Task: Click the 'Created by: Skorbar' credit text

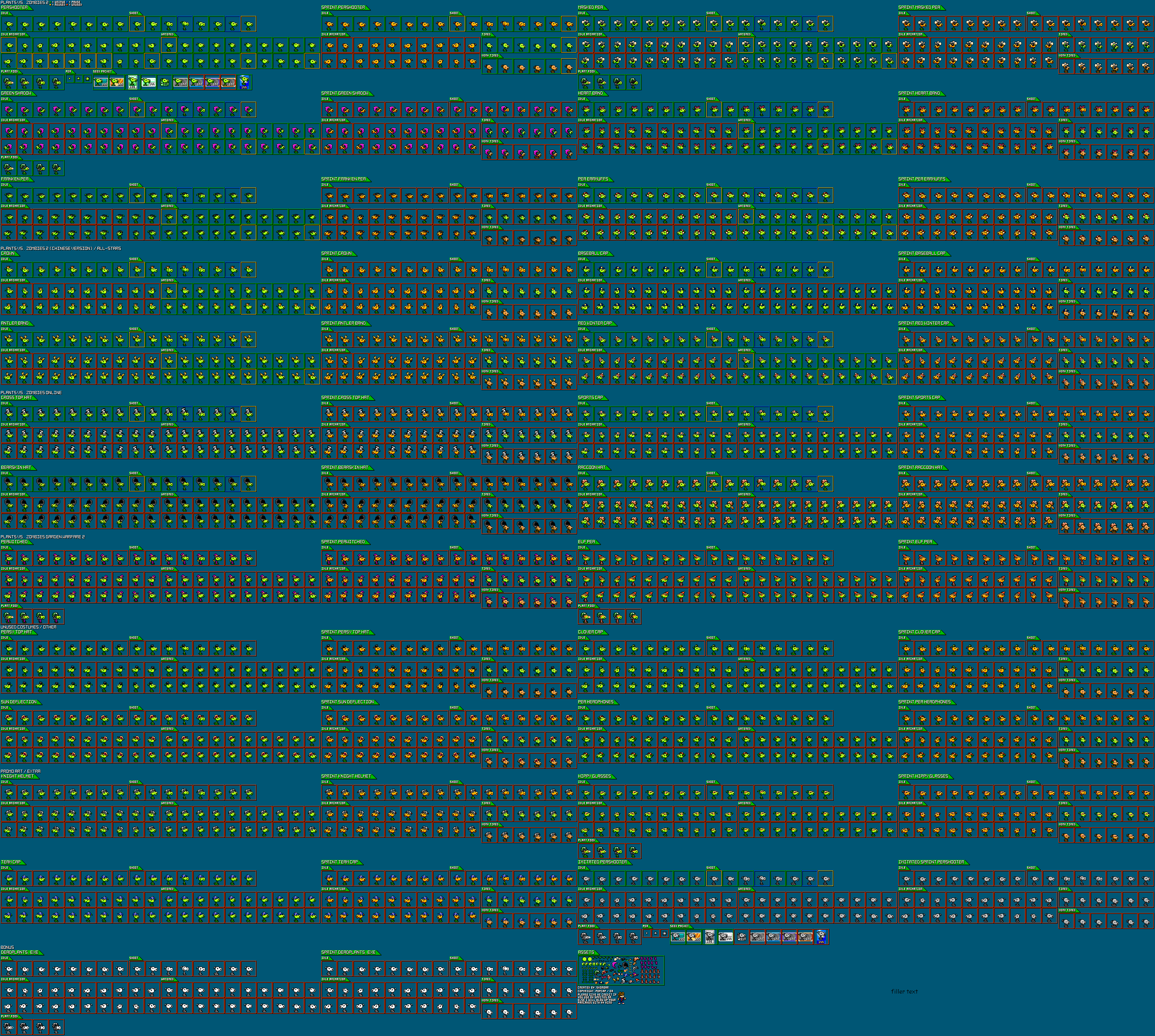Action: pyautogui.click(x=593, y=988)
